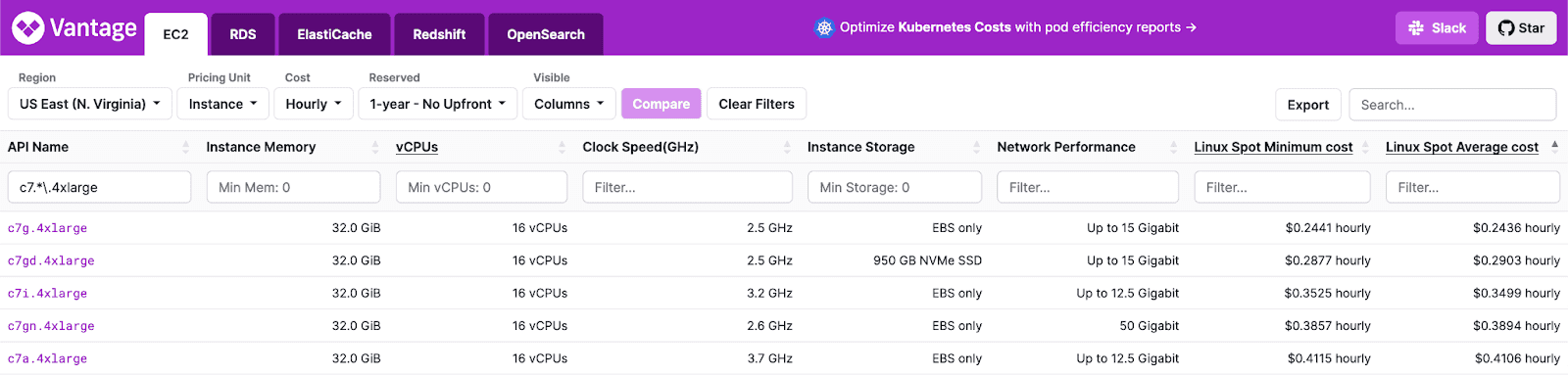Toggle Linux Spot Average cost sort arrow

1554,147
